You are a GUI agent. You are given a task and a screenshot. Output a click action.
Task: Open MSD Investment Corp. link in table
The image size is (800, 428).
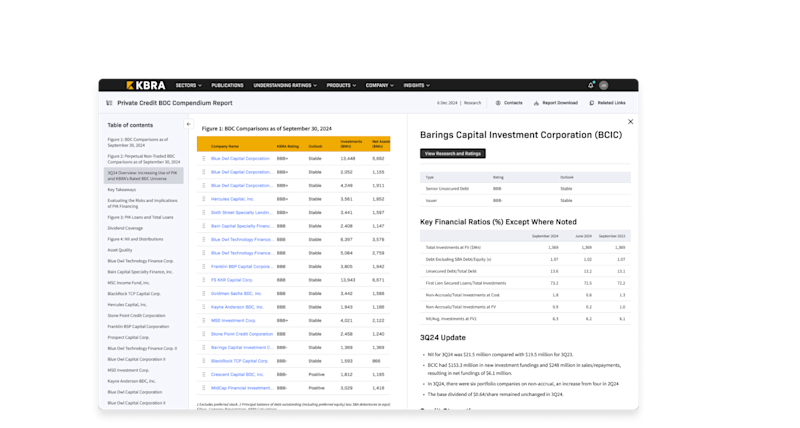233,320
